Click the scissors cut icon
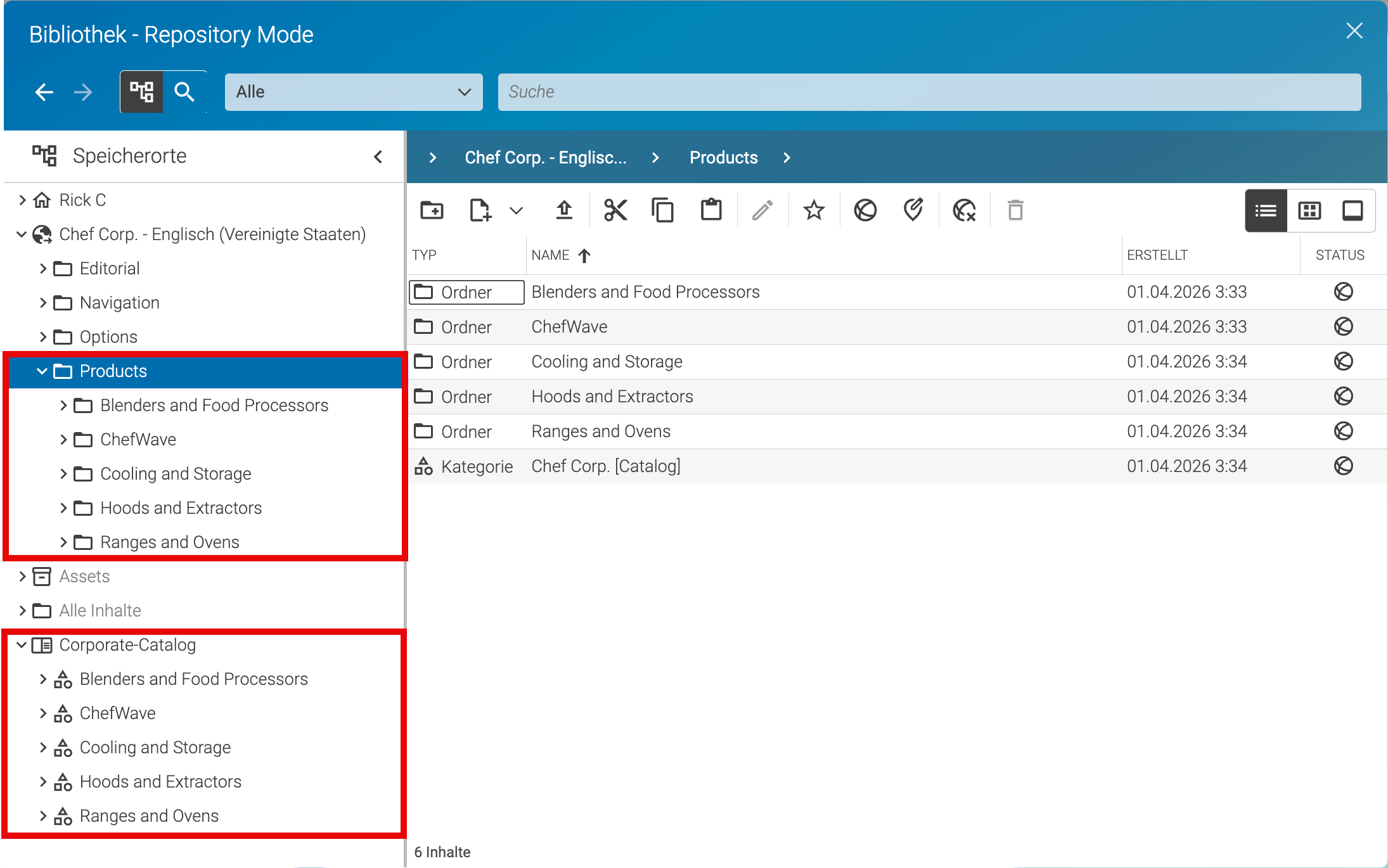Viewport: 1388px width, 868px height. (615, 210)
